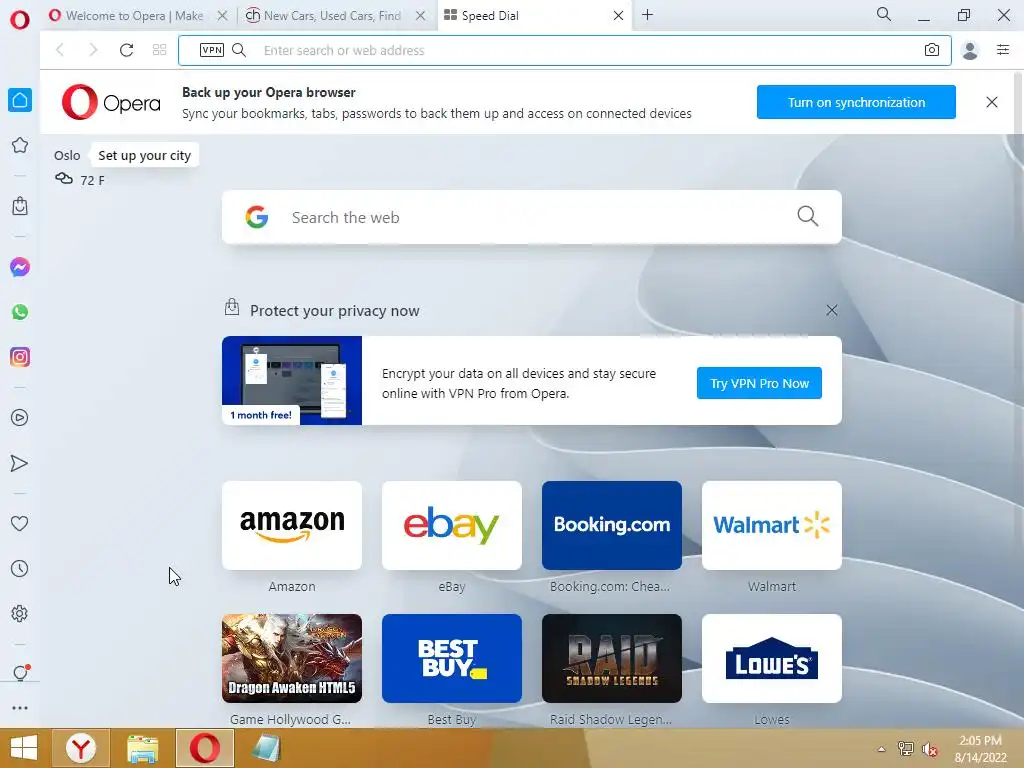1024x768 pixels.
Task: Open Instagram in sidebar
Action: pos(20,357)
